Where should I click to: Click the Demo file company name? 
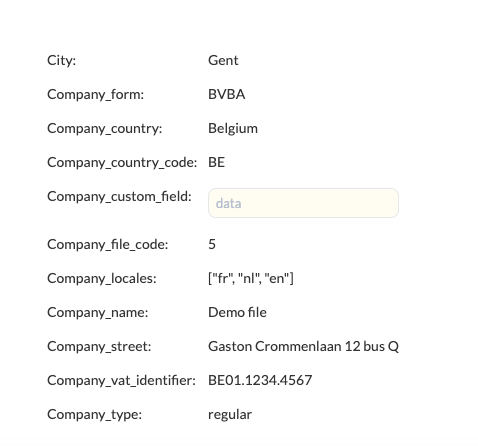pyautogui.click(x=237, y=312)
